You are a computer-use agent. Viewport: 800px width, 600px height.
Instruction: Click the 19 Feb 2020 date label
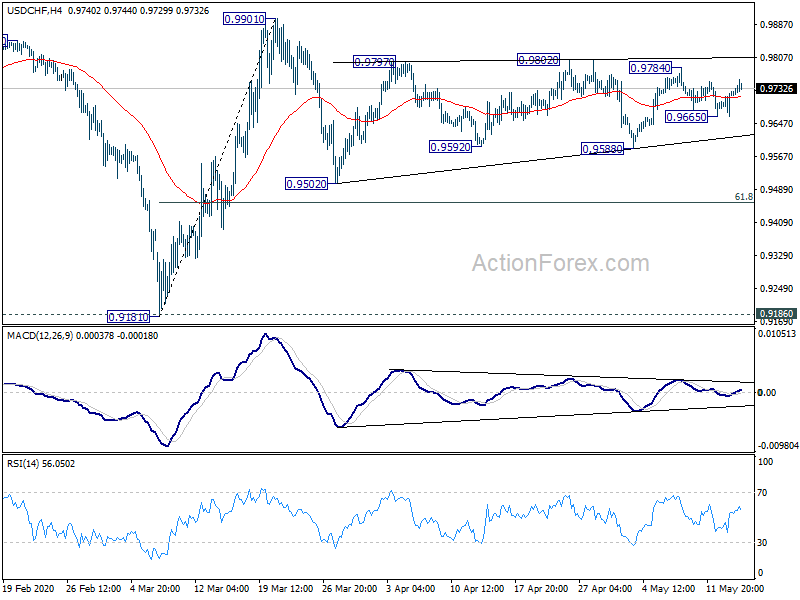(x=28, y=588)
